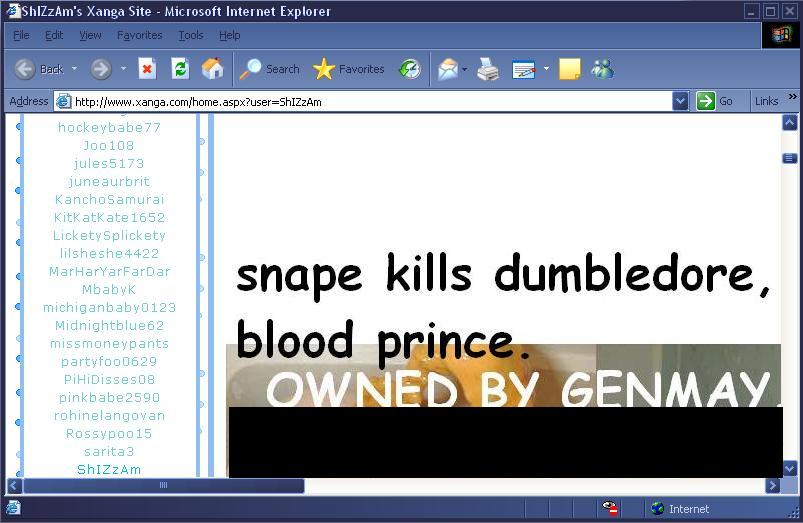This screenshot has width=803, height=523.
Task: Click the horizontal scrollbar right arrow
Action: [x=773, y=486]
